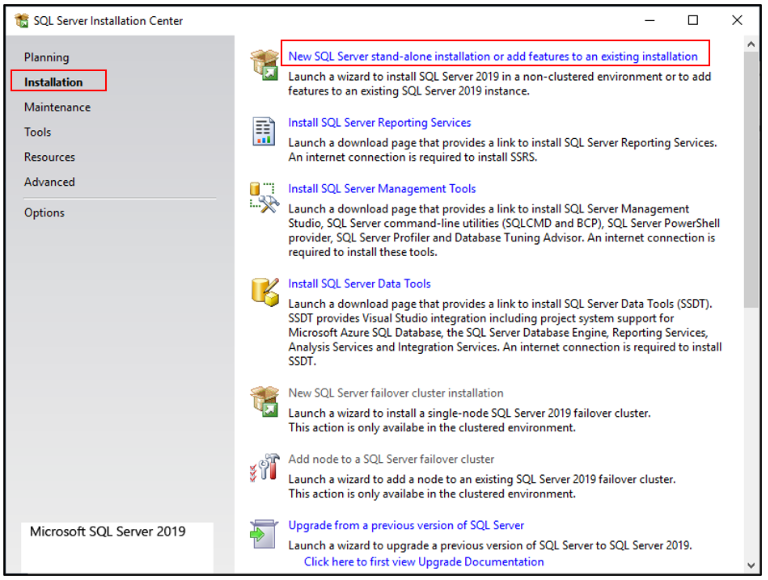Click the Upgrade from previous version icon
Viewport: 768px width, 580px height.
click(x=264, y=534)
